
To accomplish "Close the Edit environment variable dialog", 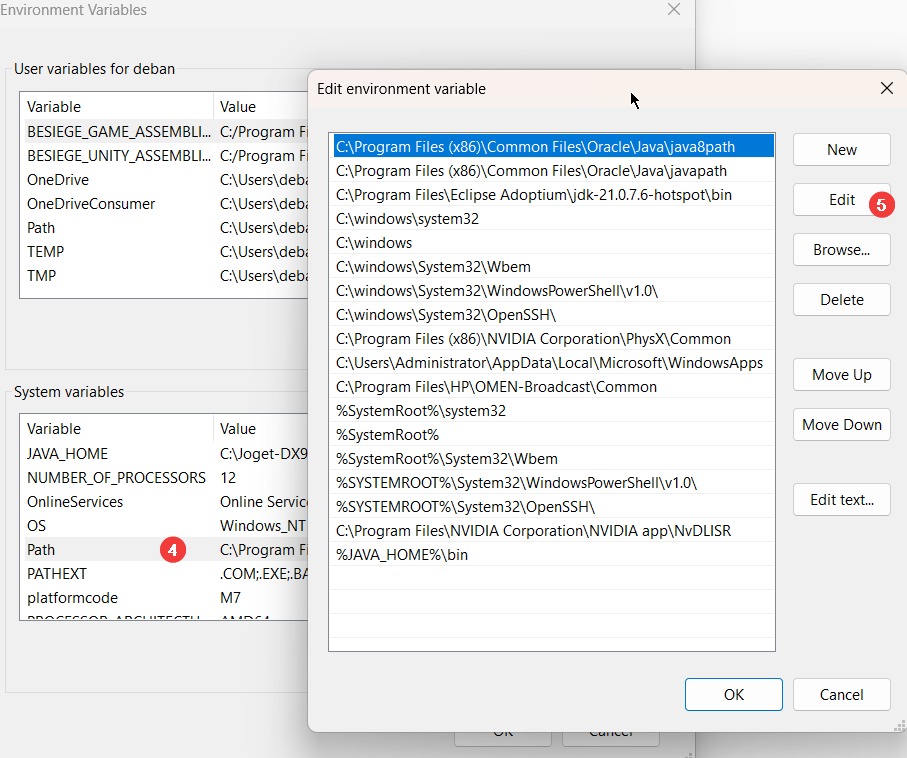I will click(x=886, y=89).
